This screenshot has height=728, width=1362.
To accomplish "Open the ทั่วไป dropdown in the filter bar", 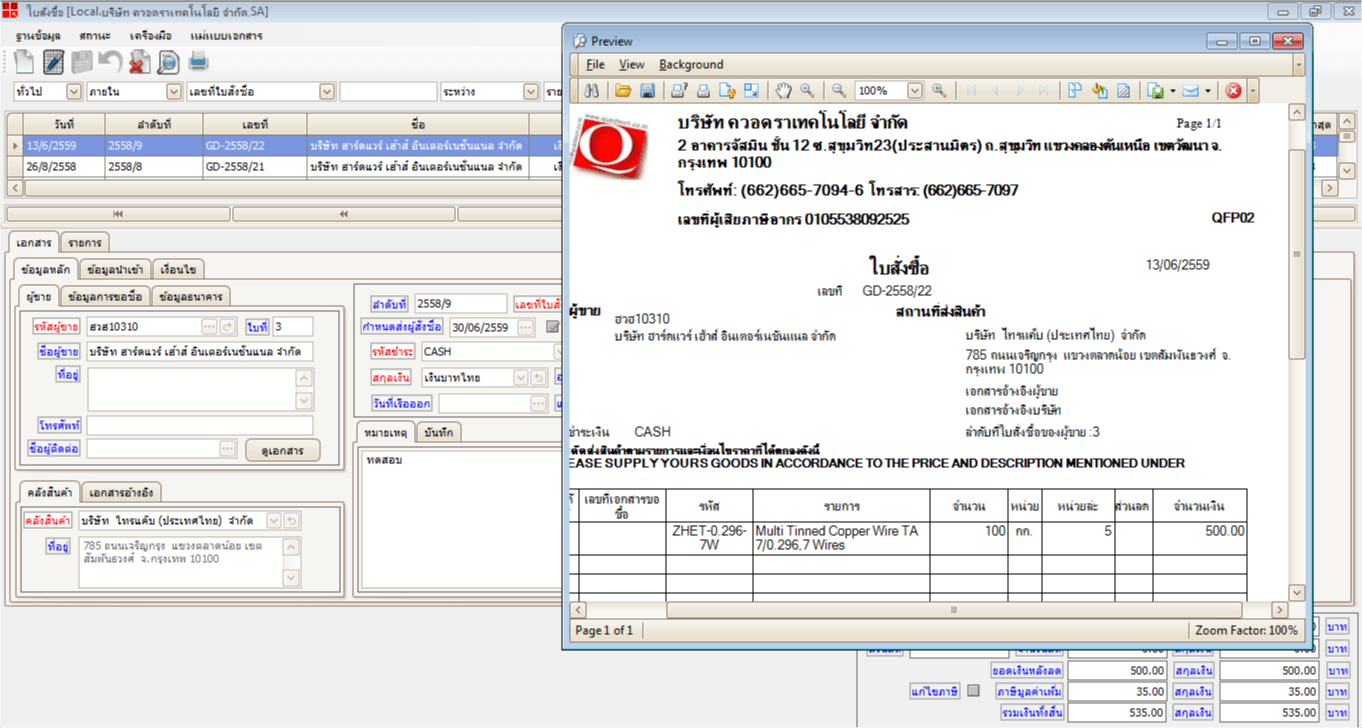I will [x=73, y=92].
